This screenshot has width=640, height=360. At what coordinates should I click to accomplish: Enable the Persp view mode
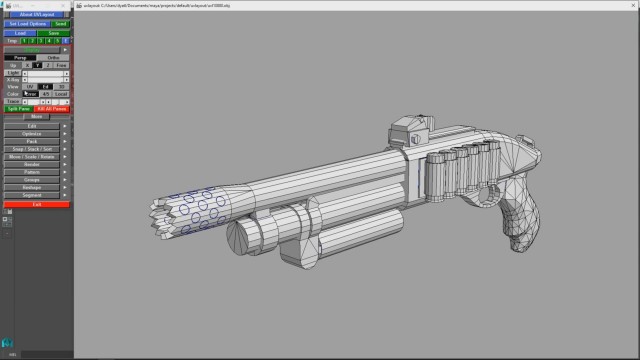pos(20,58)
